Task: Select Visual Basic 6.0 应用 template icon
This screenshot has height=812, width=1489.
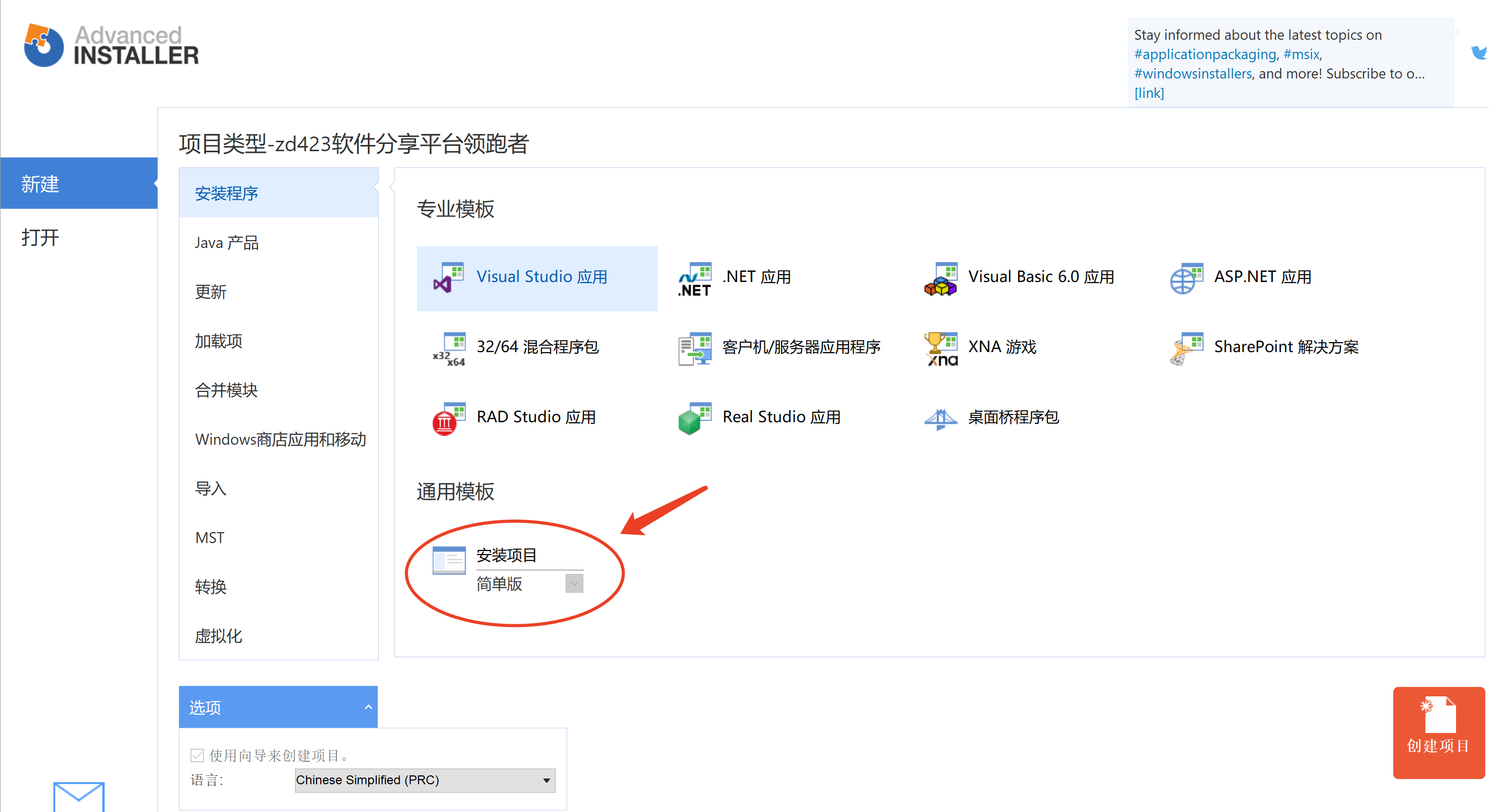Action: (941, 279)
